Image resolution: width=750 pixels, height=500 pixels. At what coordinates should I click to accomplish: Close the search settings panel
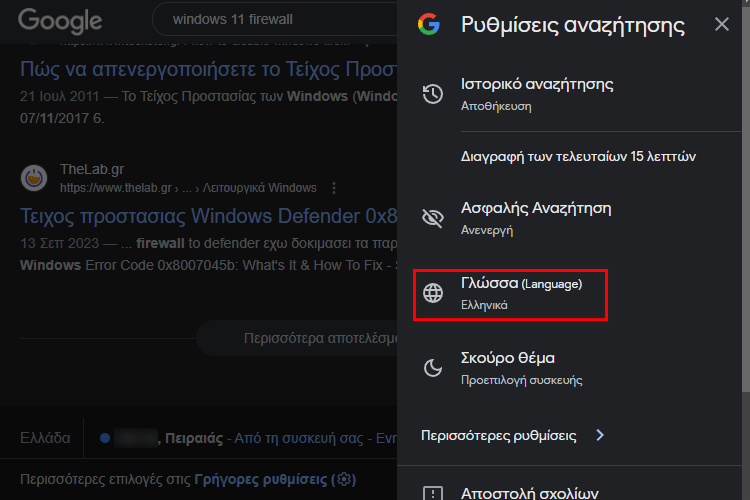click(721, 24)
